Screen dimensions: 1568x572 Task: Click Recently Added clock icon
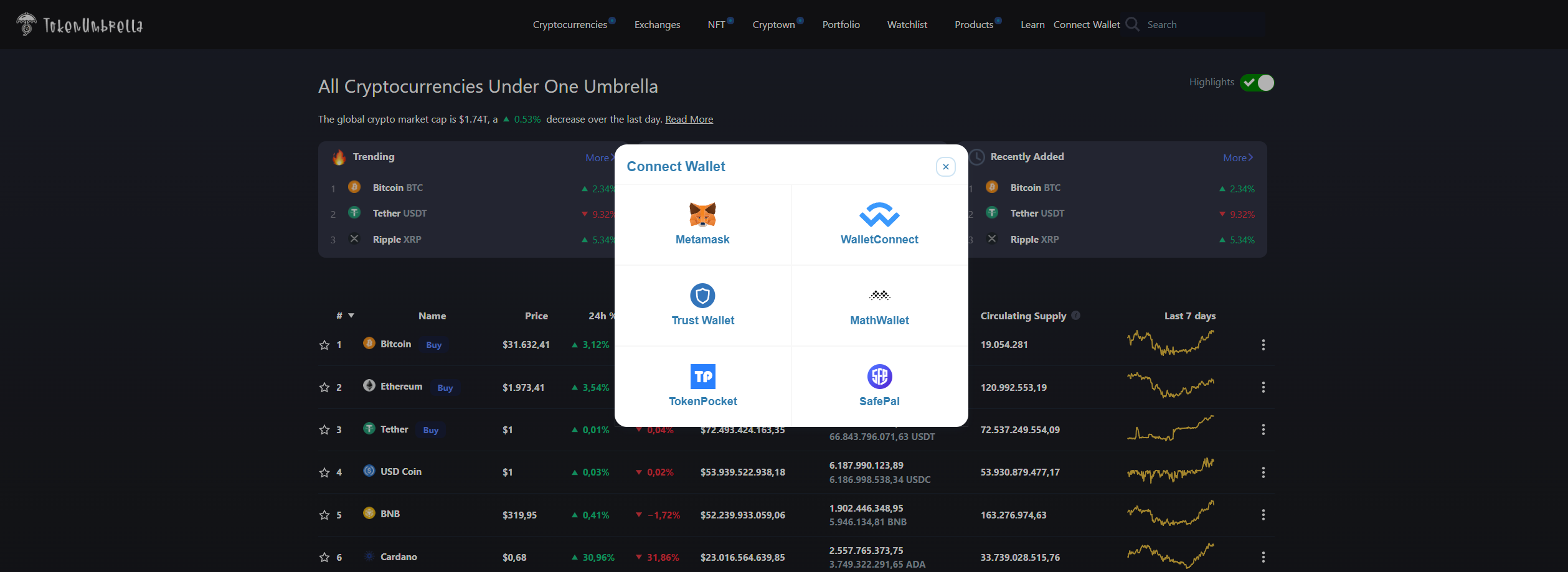(x=977, y=157)
